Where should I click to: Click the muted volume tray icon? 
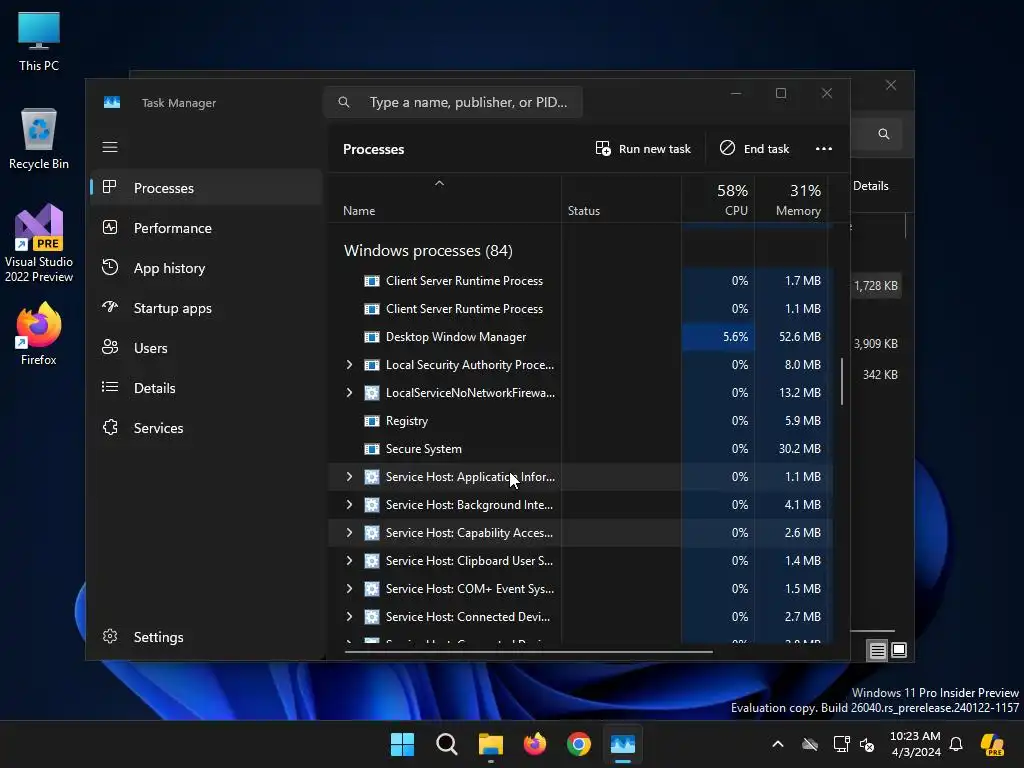tap(867, 744)
